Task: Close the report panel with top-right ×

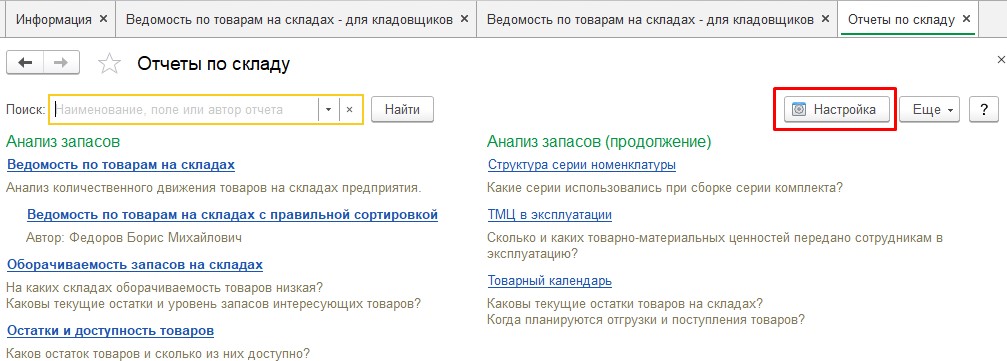Action: pyautogui.click(x=1001, y=60)
